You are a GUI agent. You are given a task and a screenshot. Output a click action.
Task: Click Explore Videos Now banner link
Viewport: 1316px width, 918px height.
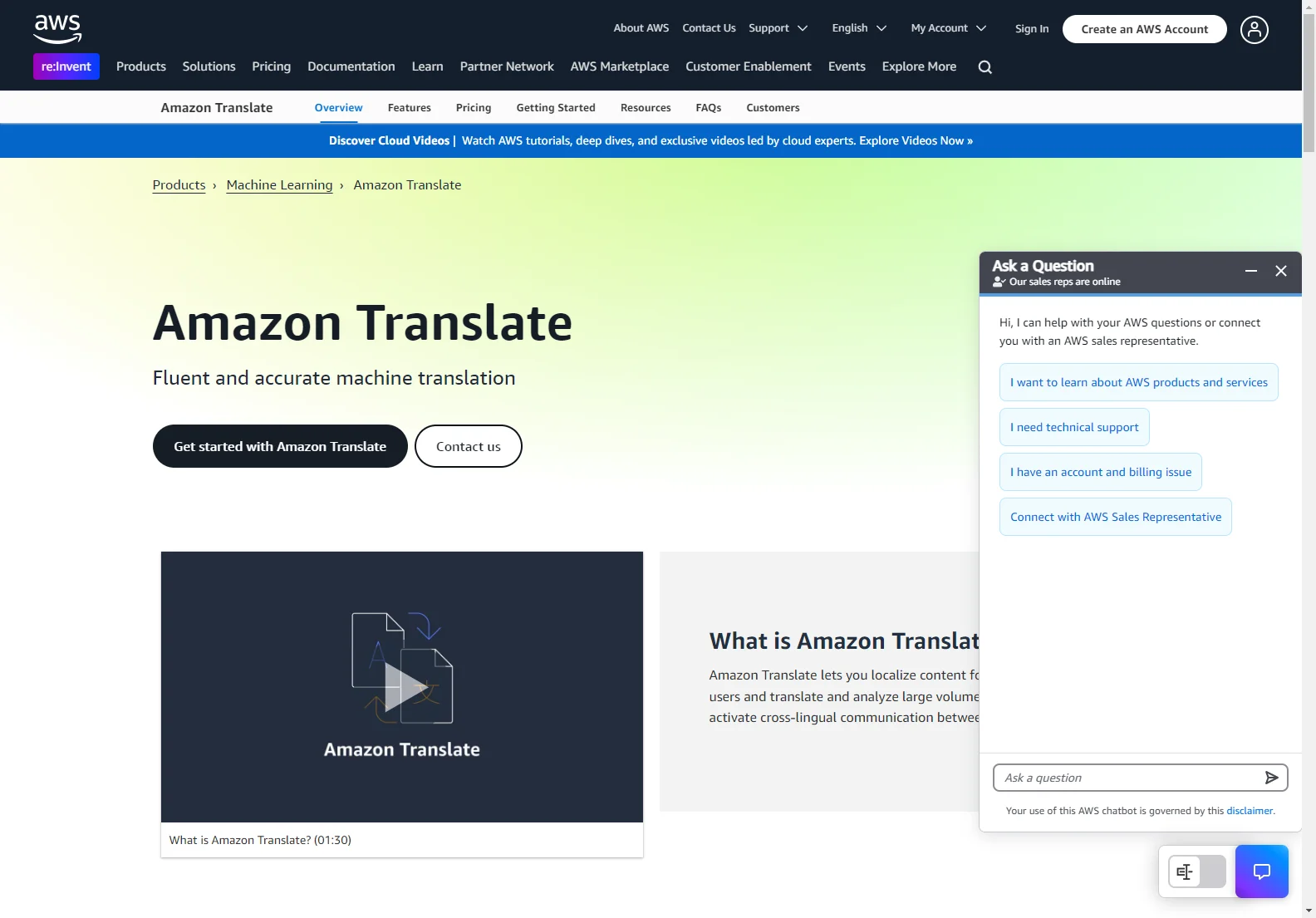point(916,140)
